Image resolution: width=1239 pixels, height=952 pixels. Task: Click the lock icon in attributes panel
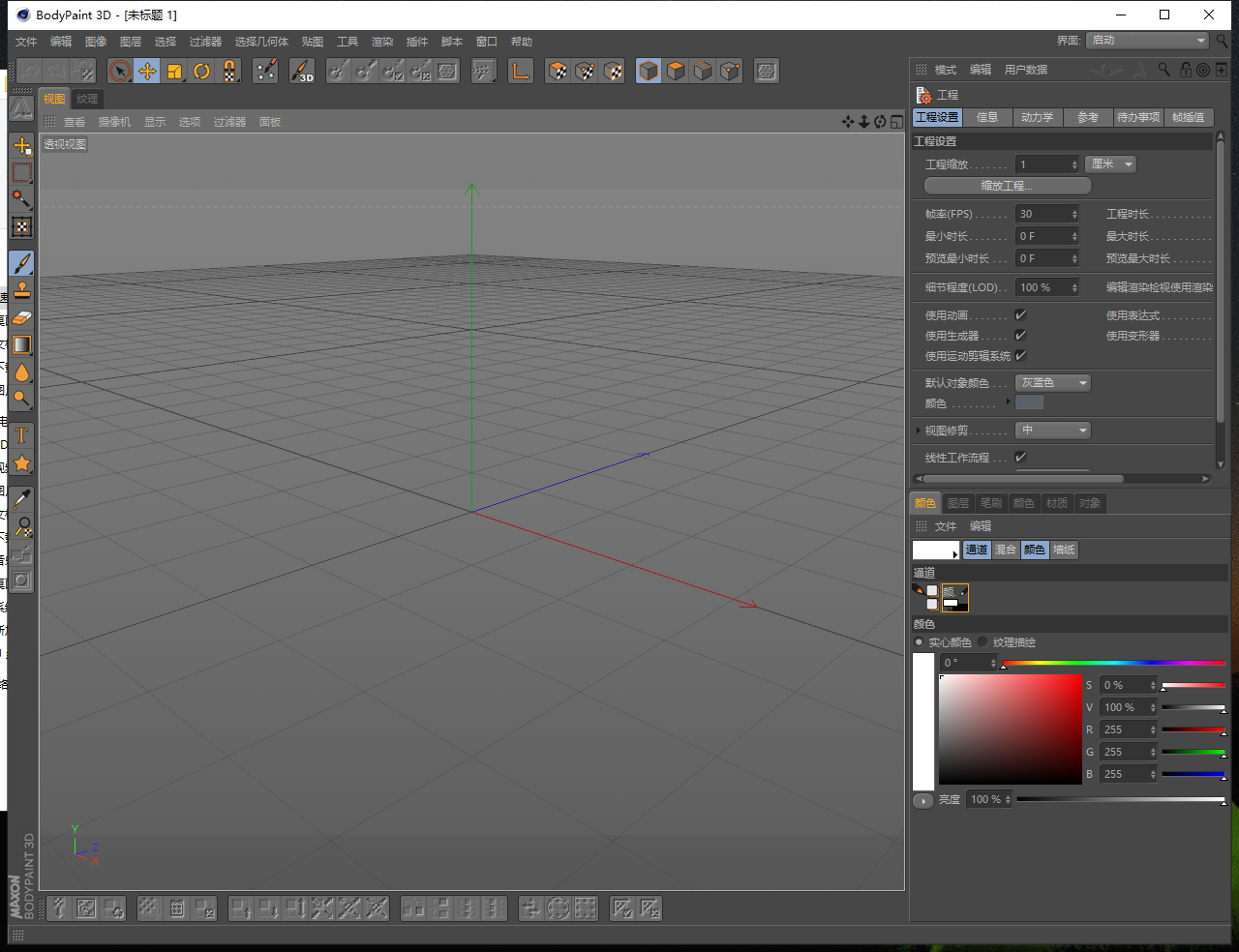[1186, 70]
